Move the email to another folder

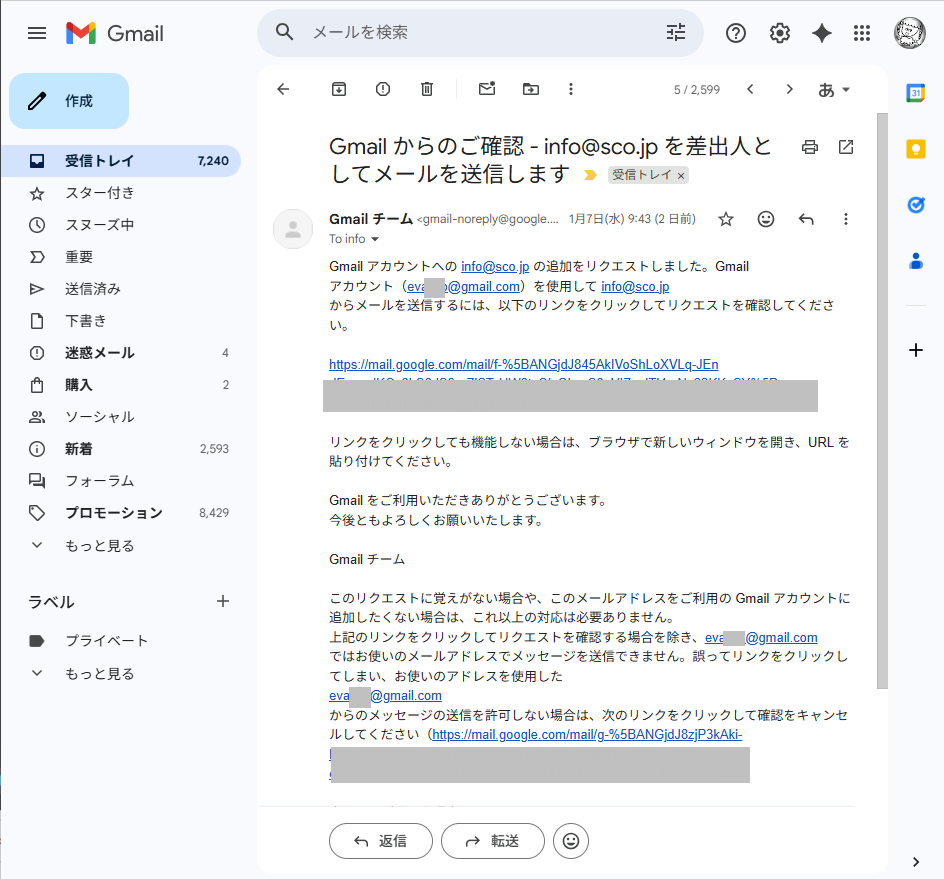(530, 89)
